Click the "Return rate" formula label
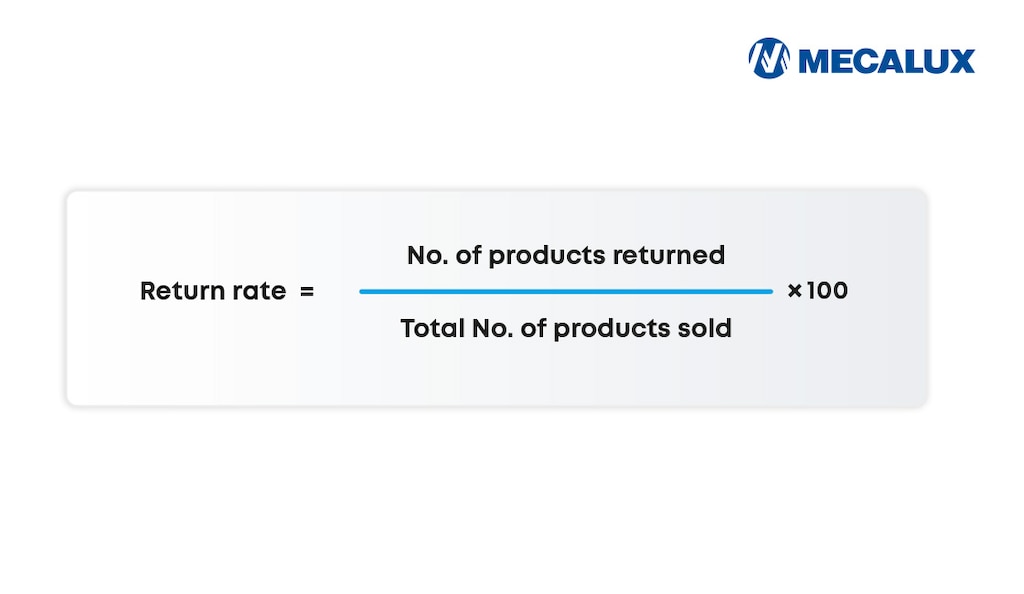Image resolution: width=1024 pixels, height=594 pixels. (213, 291)
